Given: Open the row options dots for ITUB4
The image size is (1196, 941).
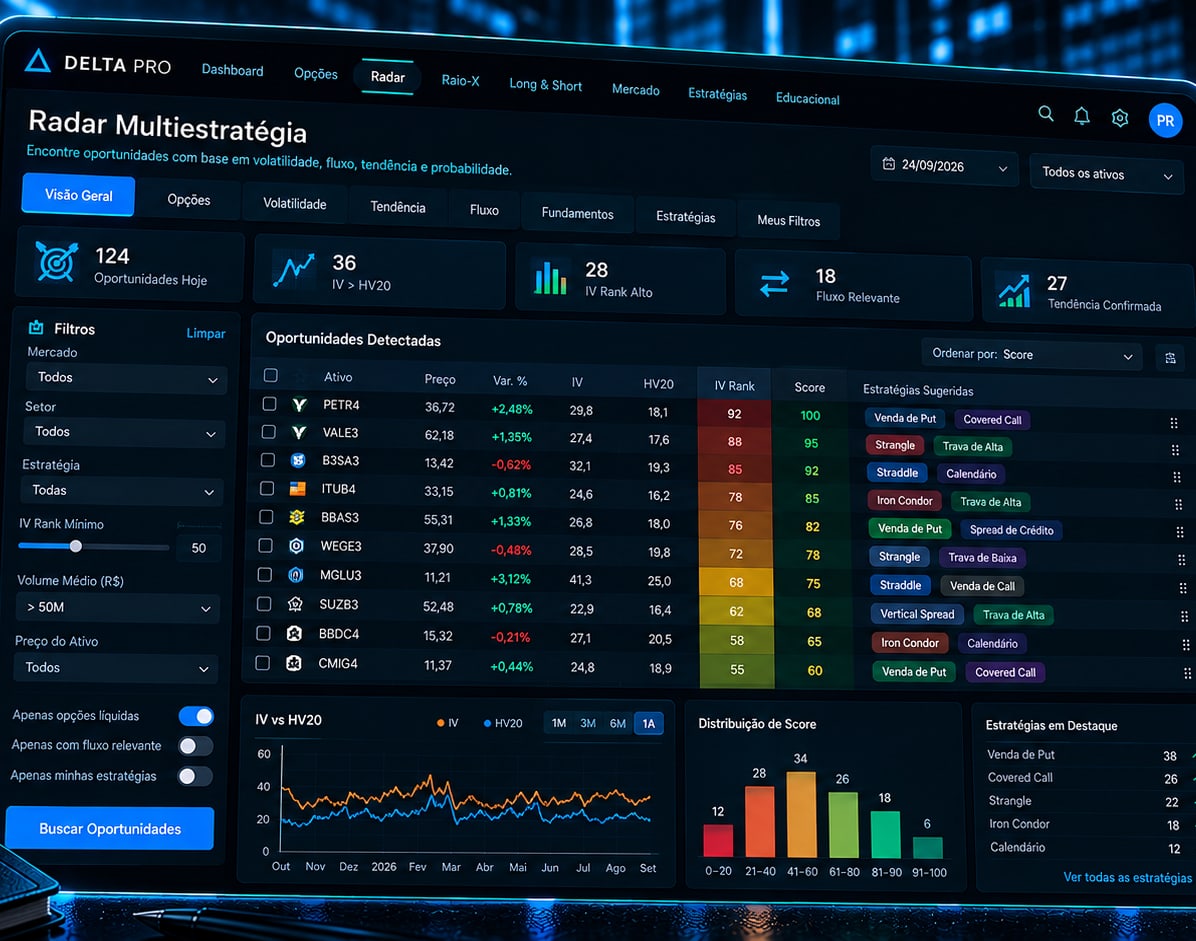Looking at the screenshot, I should (x=1178, y=504).
